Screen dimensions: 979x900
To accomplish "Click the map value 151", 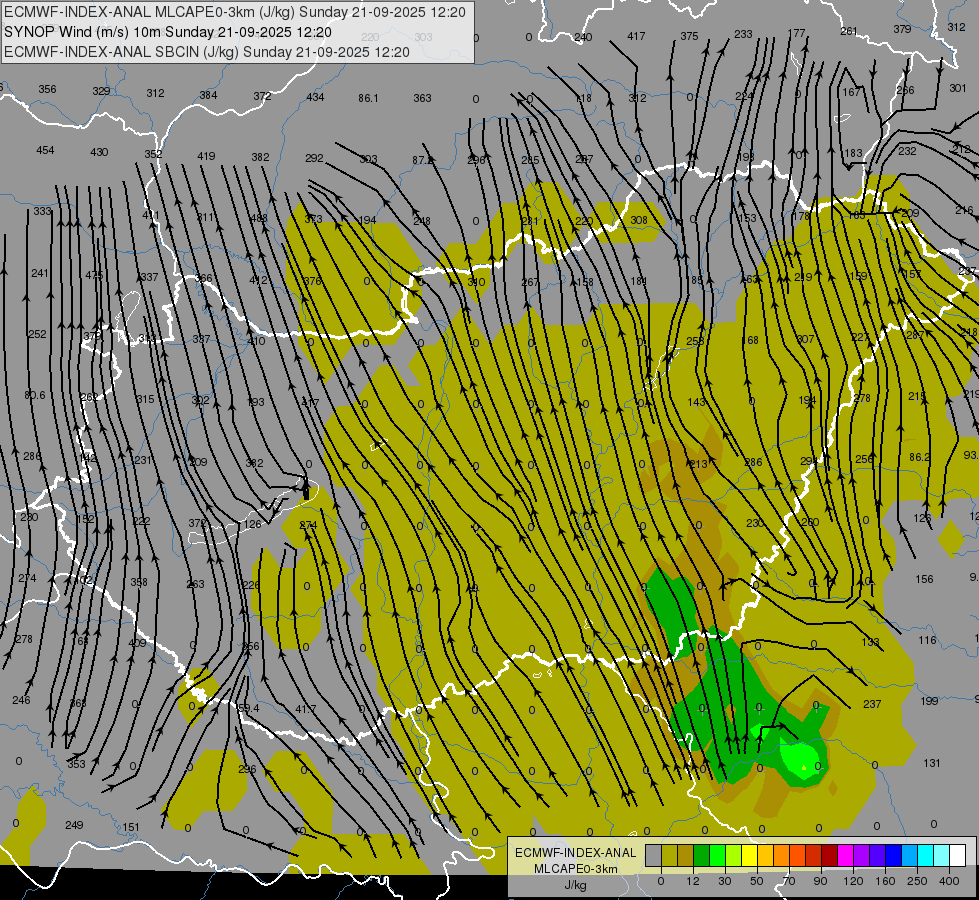I will [130, 828].
